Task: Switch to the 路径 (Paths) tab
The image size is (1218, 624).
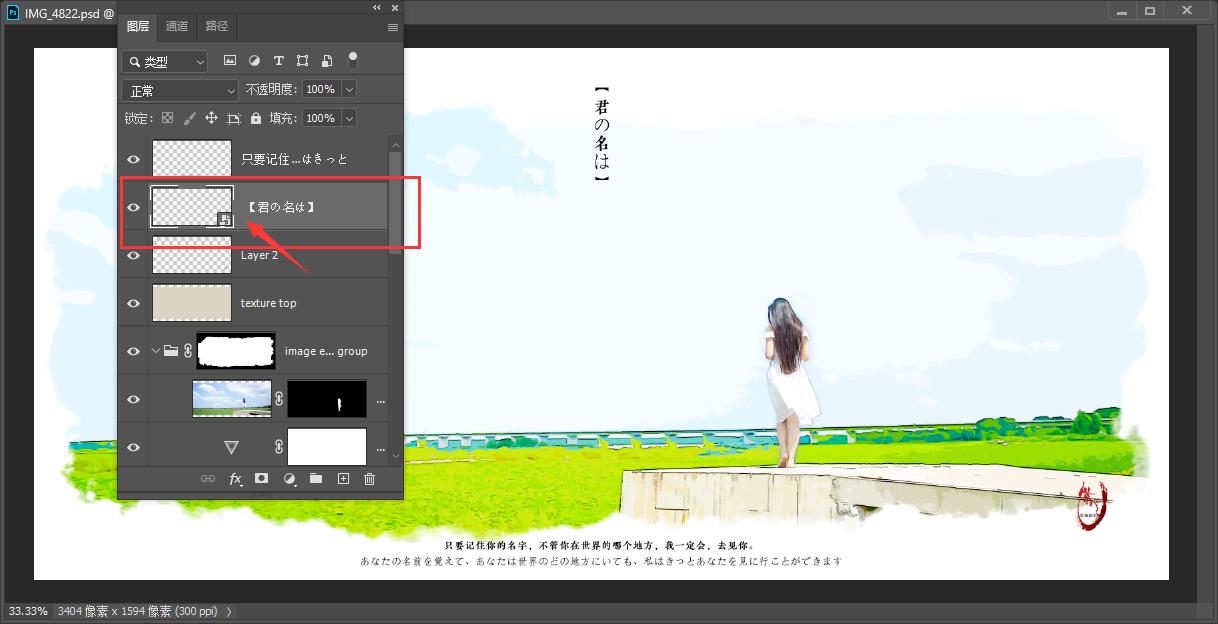Action: click(216, 26)
